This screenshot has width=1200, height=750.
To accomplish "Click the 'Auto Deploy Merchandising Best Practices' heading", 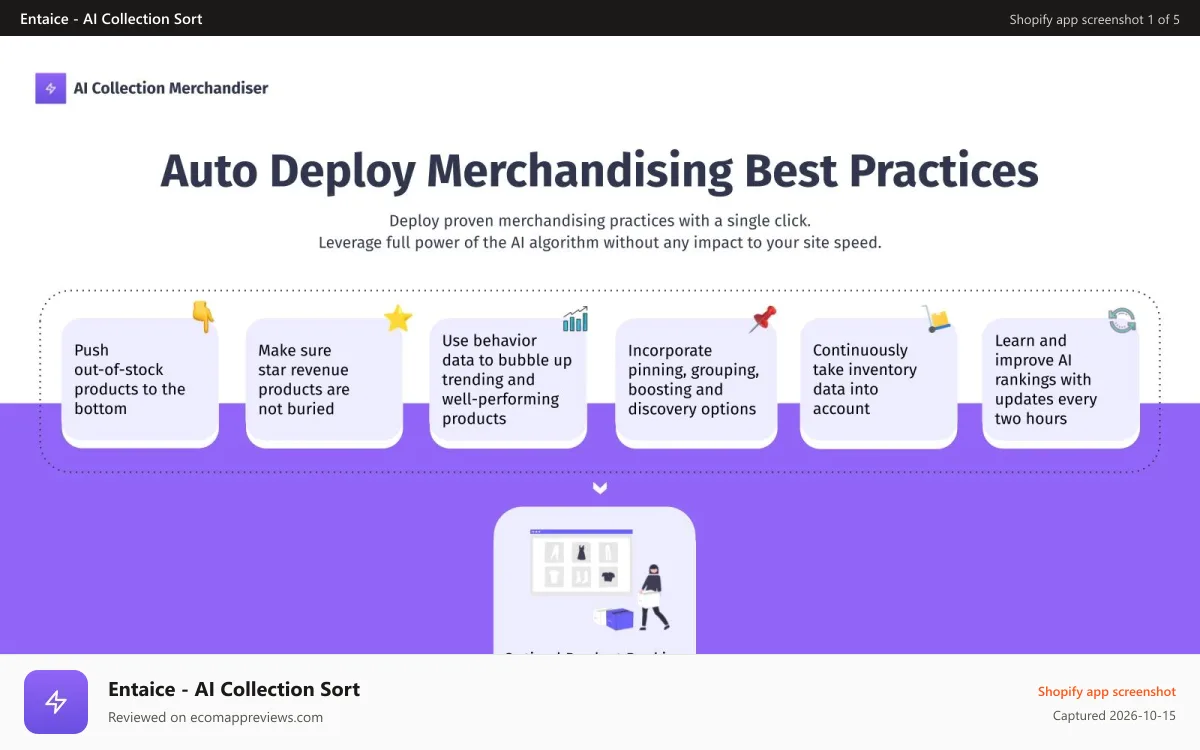I will (600, 171).
